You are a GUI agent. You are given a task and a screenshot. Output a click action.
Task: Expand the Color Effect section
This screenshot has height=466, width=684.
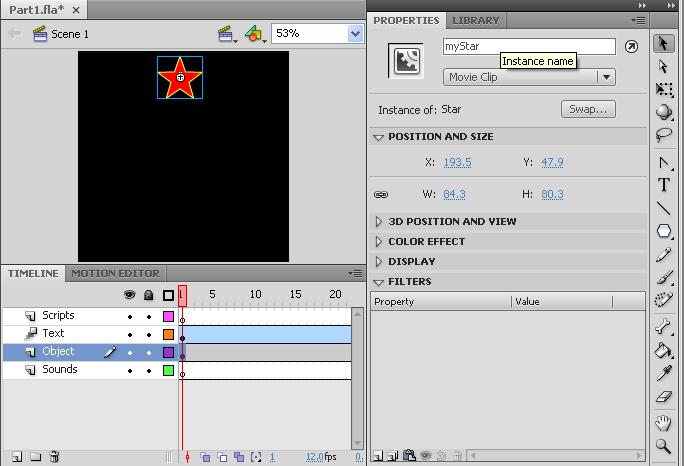click(378, 242)
